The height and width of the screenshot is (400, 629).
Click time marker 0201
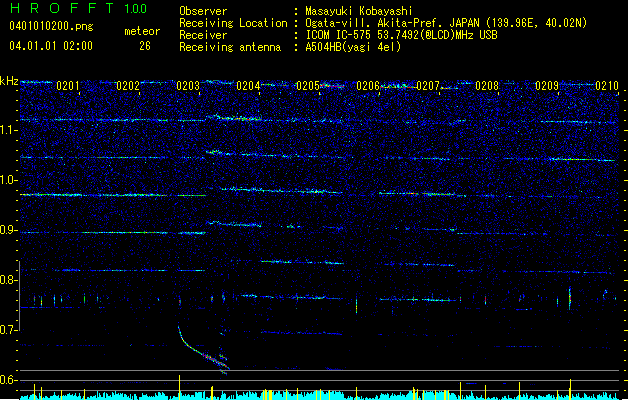point(68,86)
